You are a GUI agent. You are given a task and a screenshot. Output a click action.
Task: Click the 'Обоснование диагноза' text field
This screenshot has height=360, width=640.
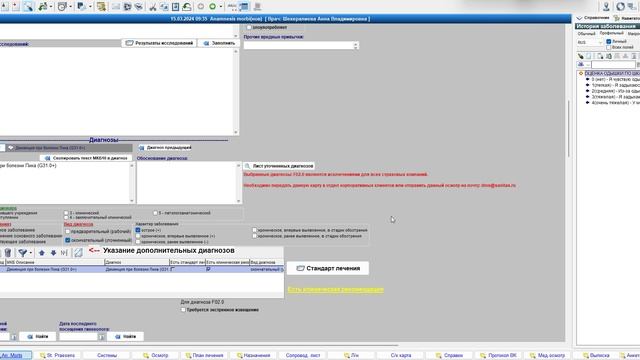point(187,183)
